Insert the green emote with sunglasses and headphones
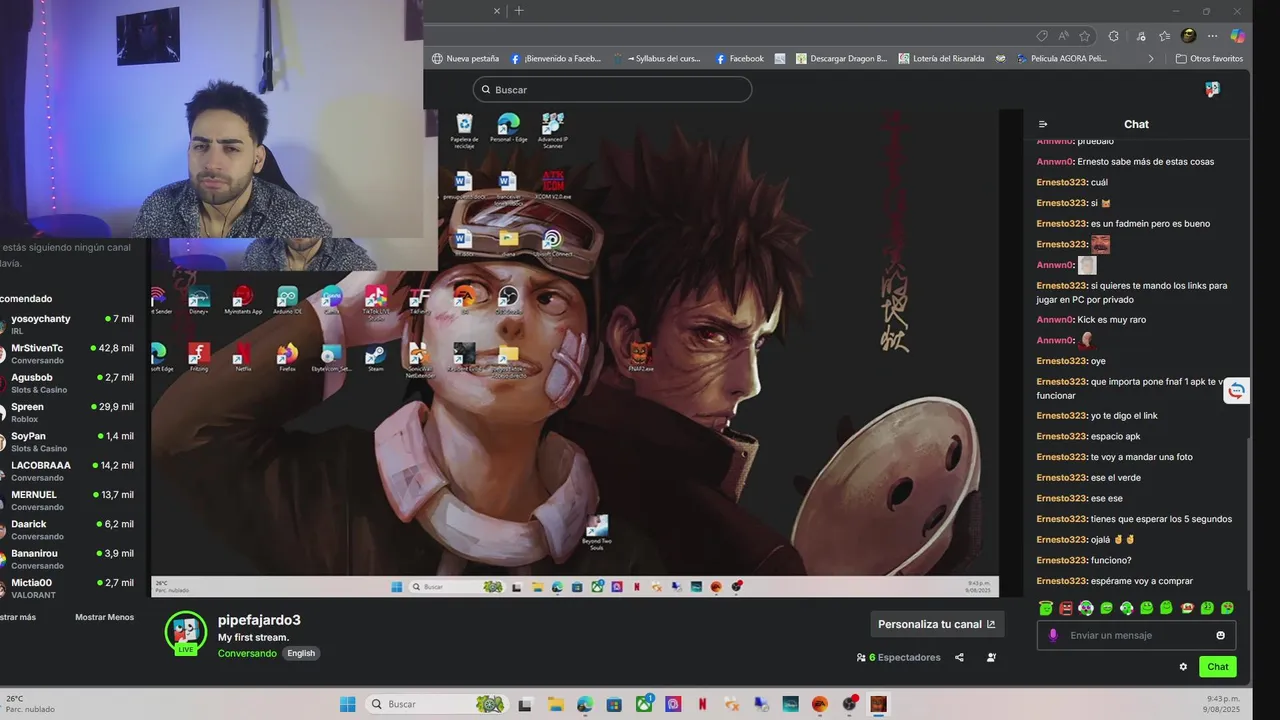1280x720 pixels. pos(1086,608)
